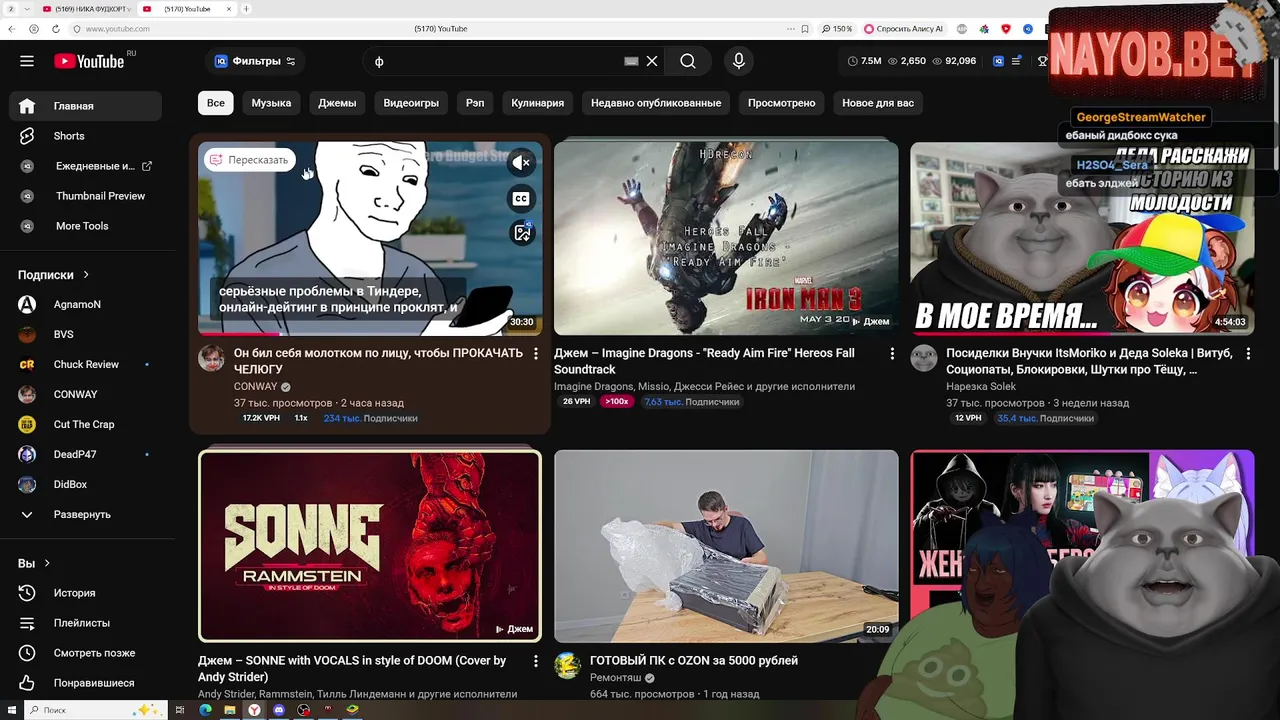1280x720 pixels.
Task: Open More Tools in sidebar
Action: (85, 226)
